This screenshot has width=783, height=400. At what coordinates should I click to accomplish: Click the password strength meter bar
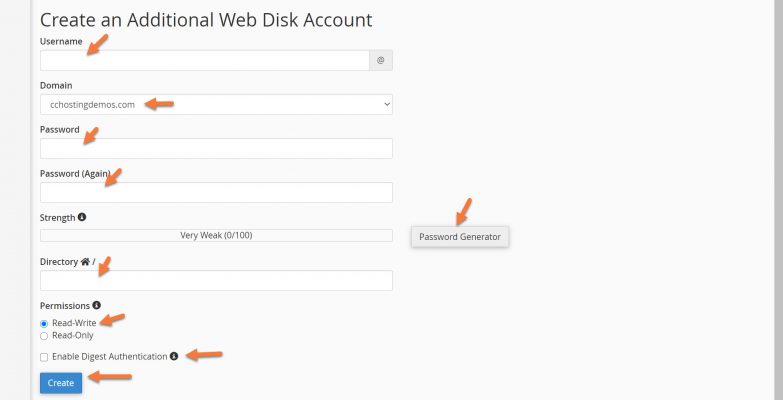[x=216, y=236]
